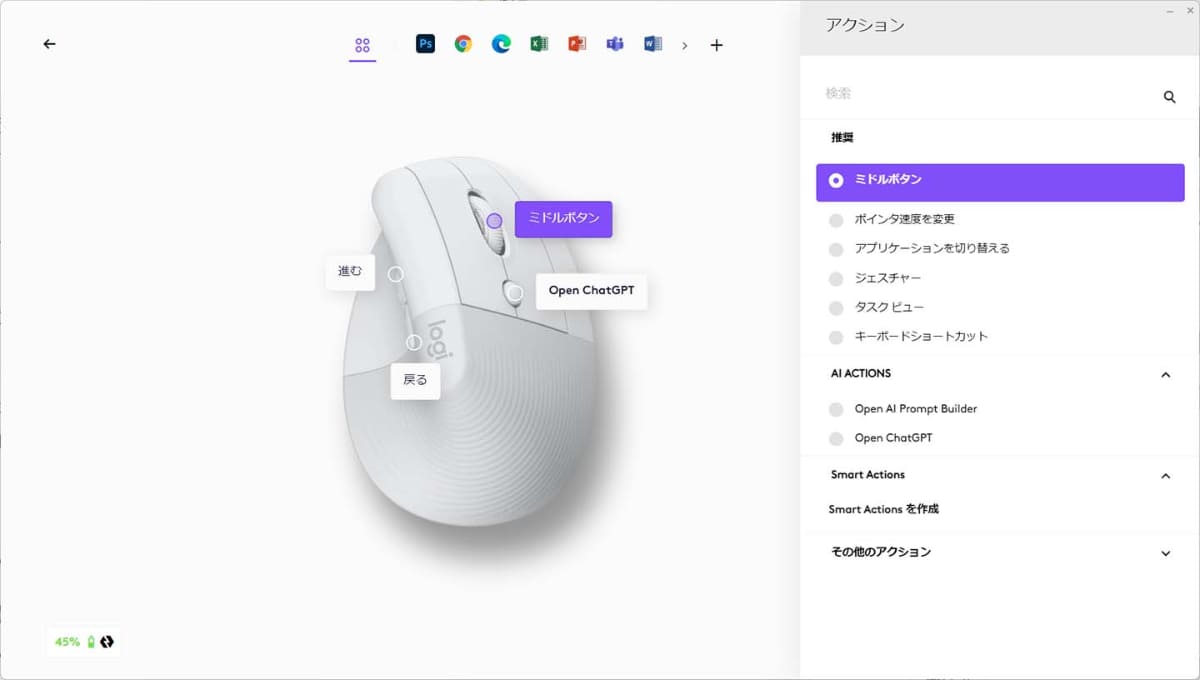Screen dimensions: 1200x680
Task: Select the Excel application icon
Action: [538, 44]
